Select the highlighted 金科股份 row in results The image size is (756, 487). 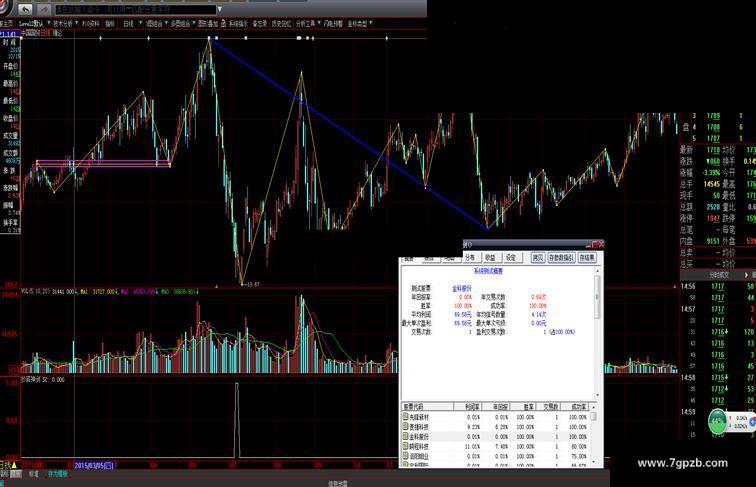coord(495,436)
